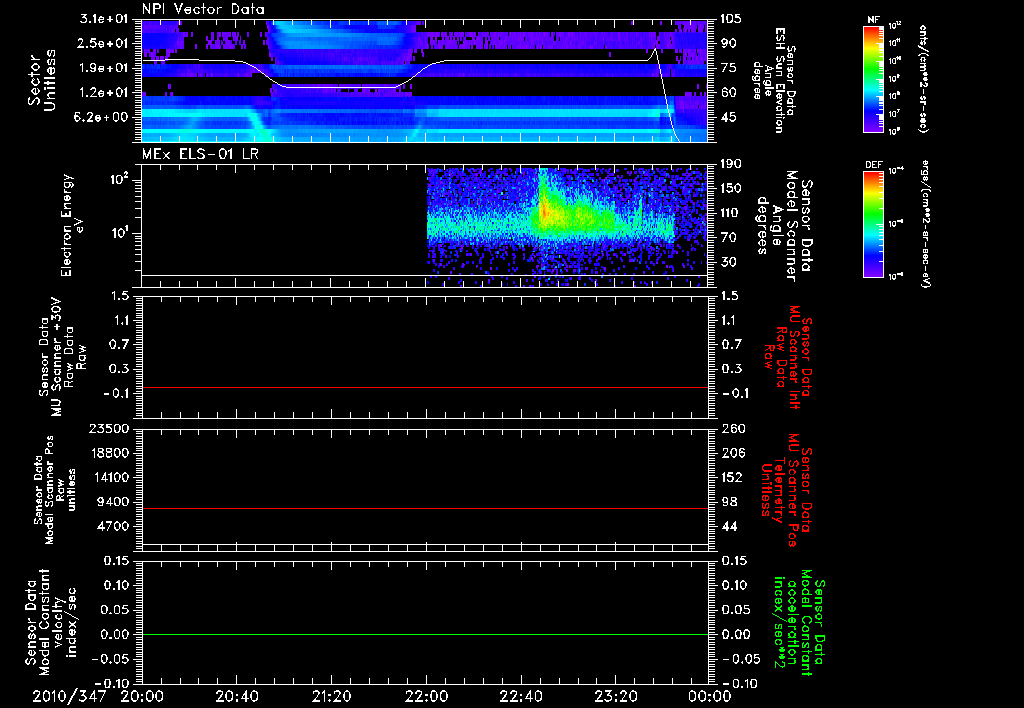Click the 4700 scanner position tick label

tap(114, 526)
